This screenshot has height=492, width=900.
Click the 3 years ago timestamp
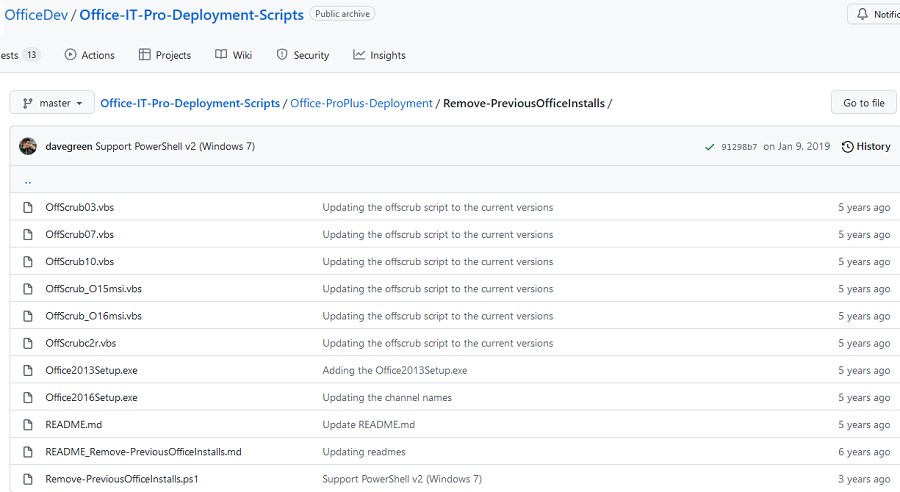864,479
